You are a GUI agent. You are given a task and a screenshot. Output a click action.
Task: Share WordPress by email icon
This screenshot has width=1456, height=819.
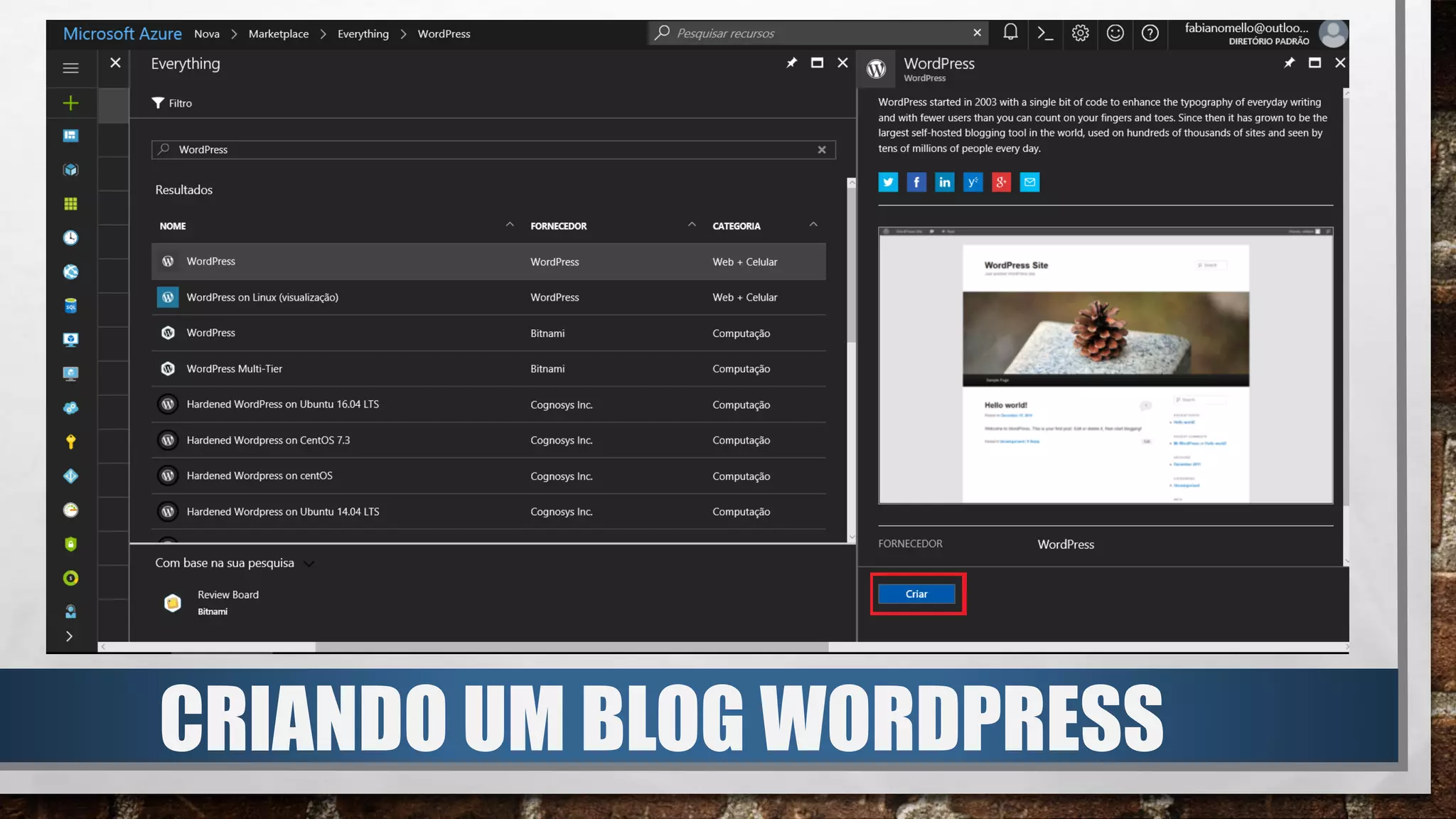click(1029, 182)
